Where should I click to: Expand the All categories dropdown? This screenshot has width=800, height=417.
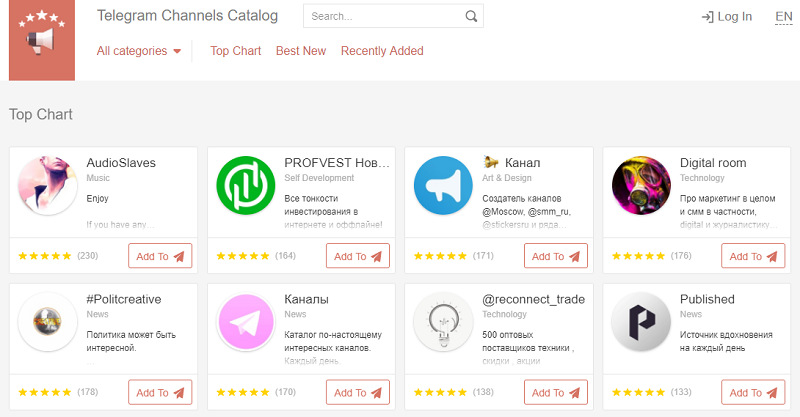(x=139, y=51)
